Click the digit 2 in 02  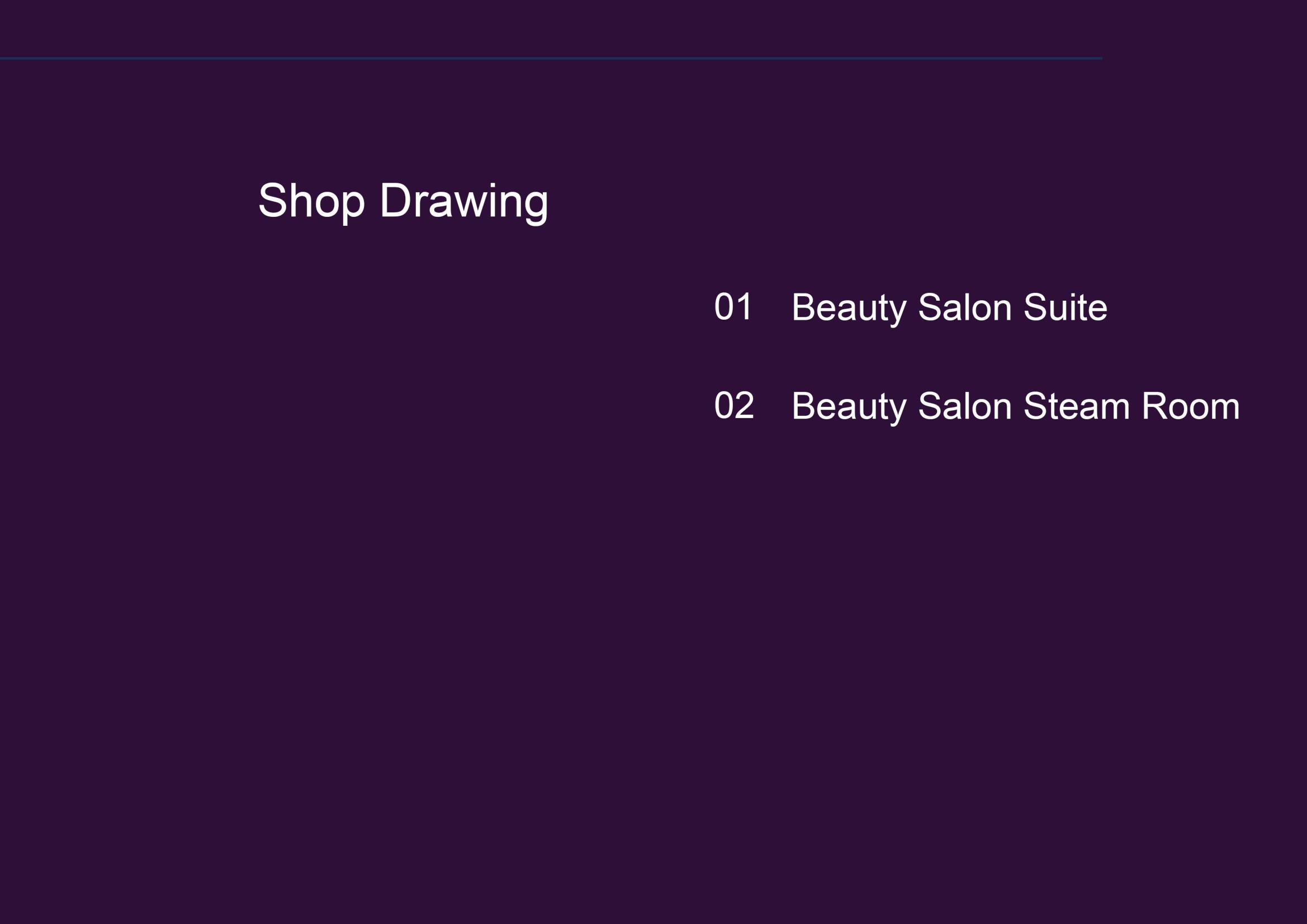pyautogui.click(x=745, y=405)
